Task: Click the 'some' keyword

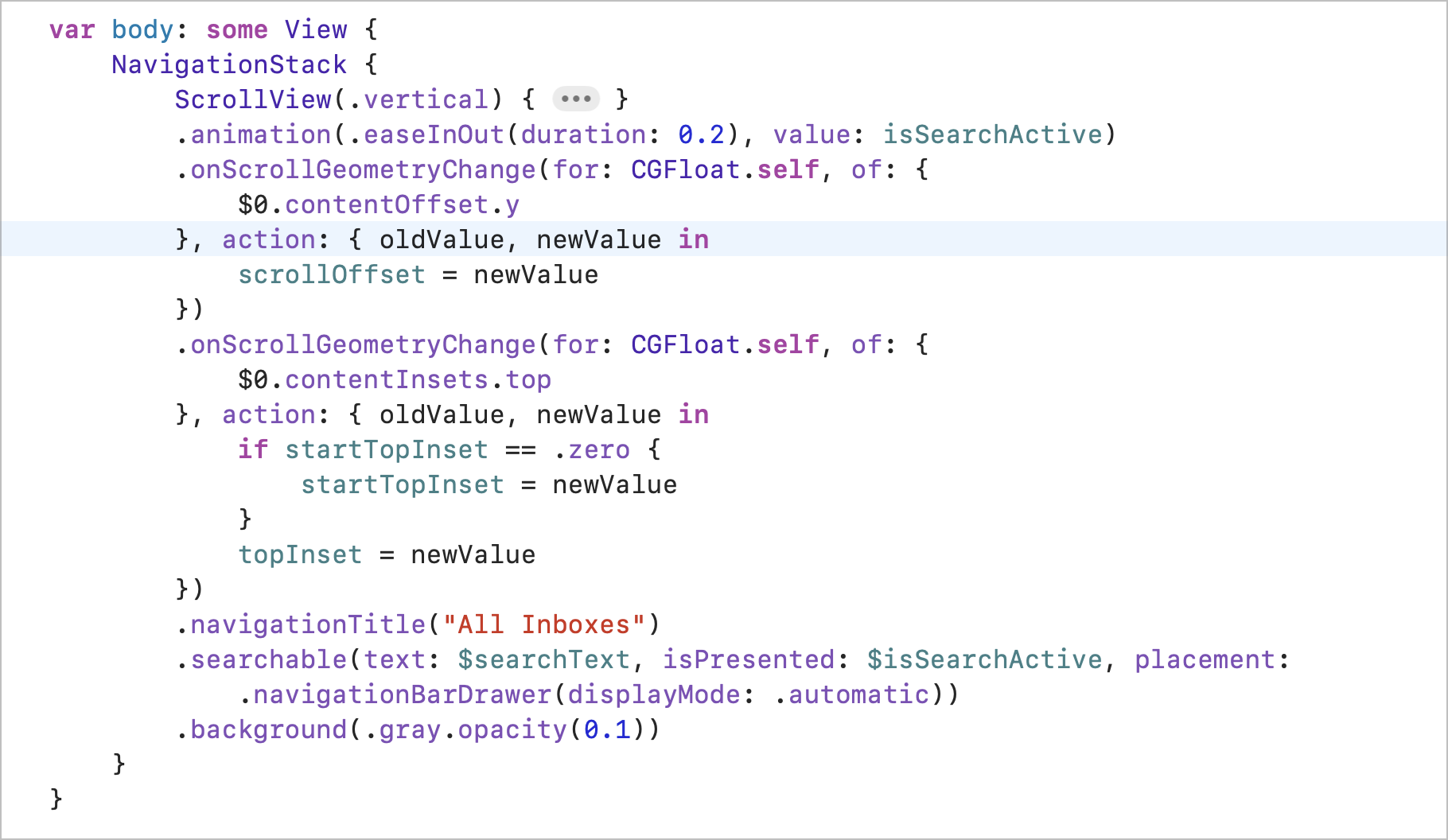Action: 237,29
